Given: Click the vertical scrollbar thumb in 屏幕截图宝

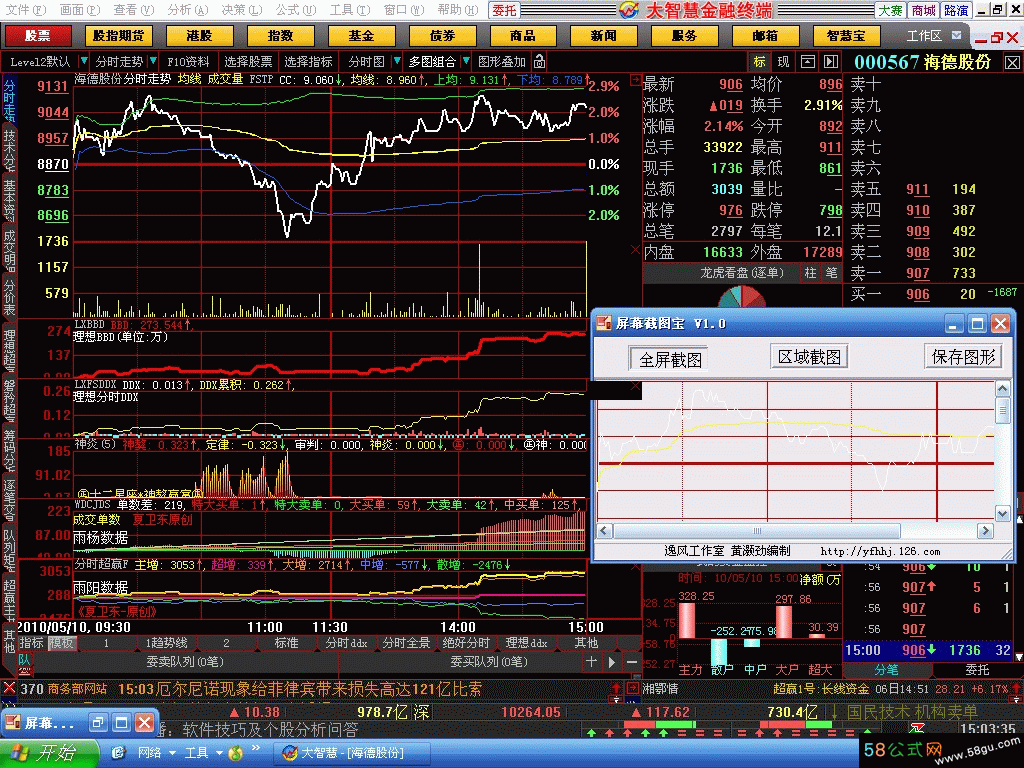Looking at the screenshot, I should click(x=1002, y=410).
